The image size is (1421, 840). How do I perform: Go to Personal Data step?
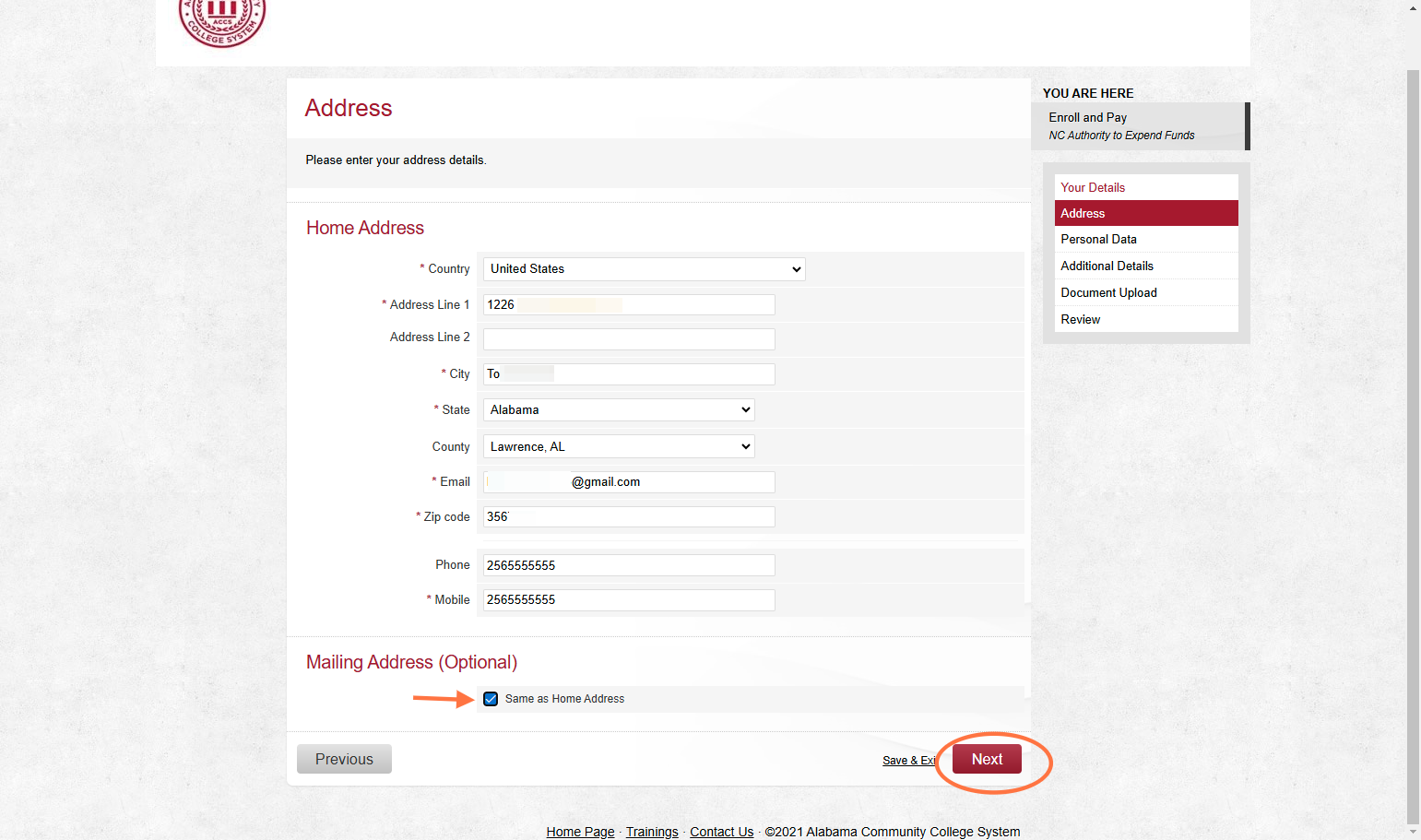pyautogui.click(x=1146, y=239)
